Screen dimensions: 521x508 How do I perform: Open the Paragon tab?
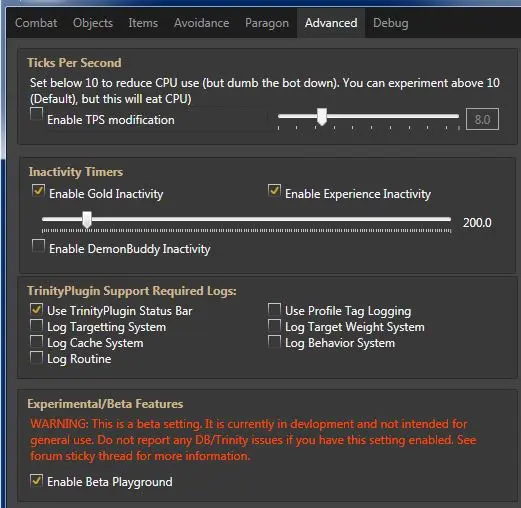pyautogui.click(x=267, y=23)
